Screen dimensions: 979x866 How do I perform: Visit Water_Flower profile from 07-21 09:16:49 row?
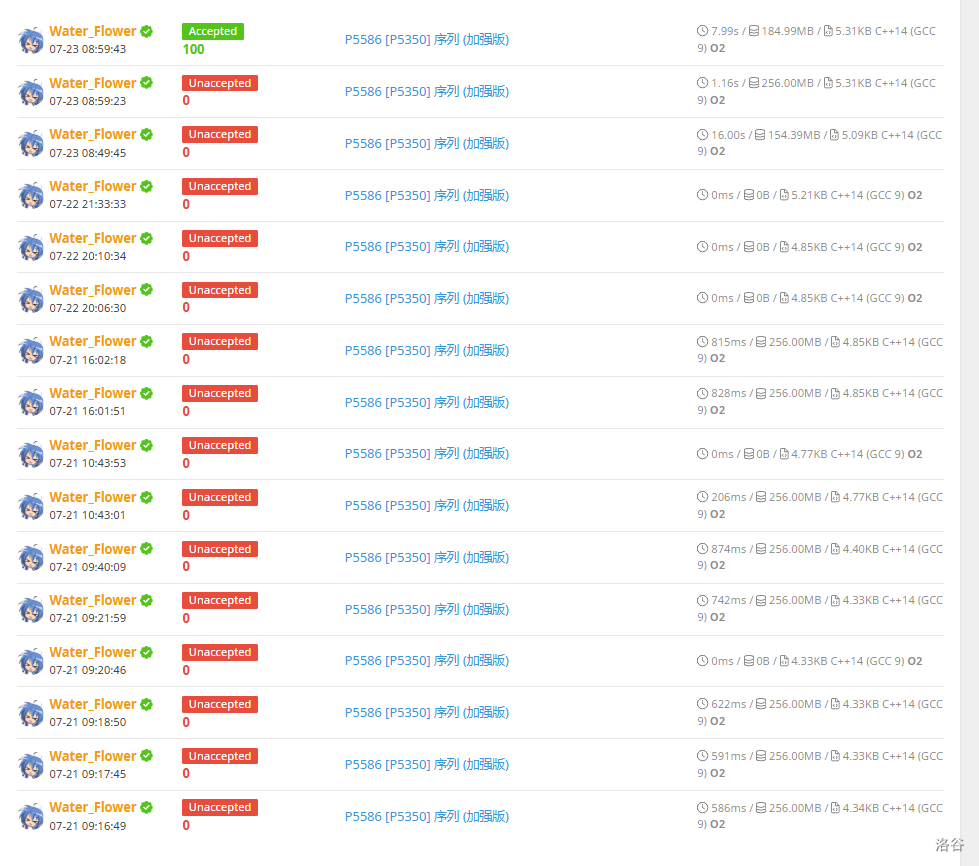pos(92,807)
